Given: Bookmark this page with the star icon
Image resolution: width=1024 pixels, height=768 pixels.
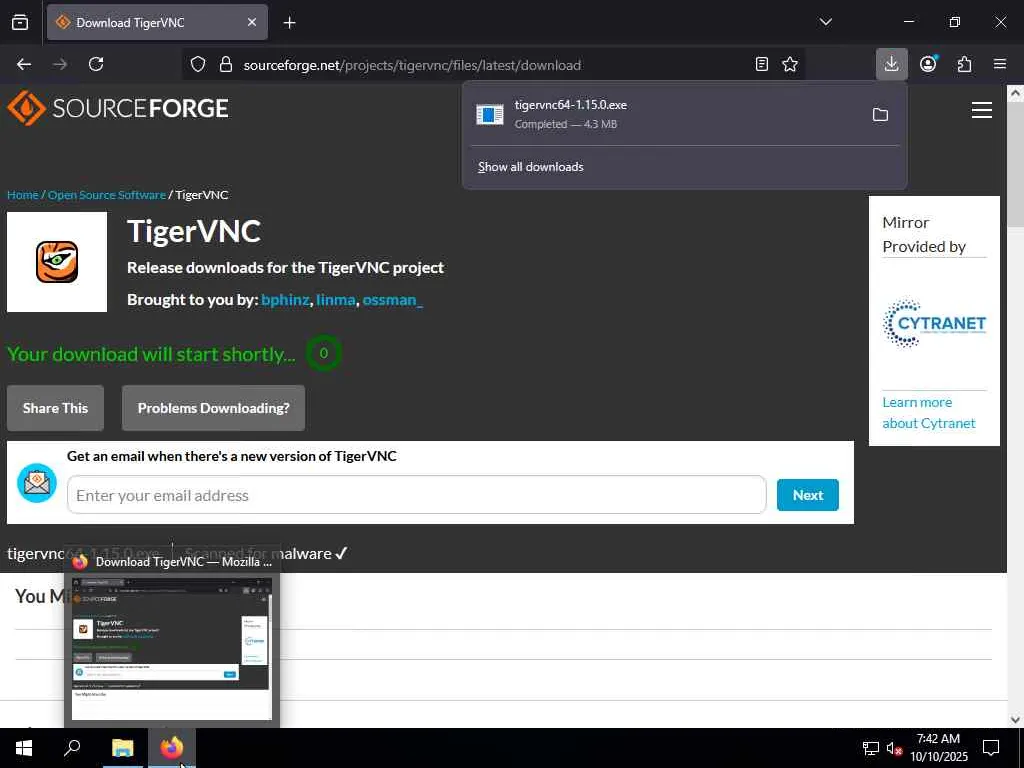Looking at the screenshot, I should tap(790, 64).
